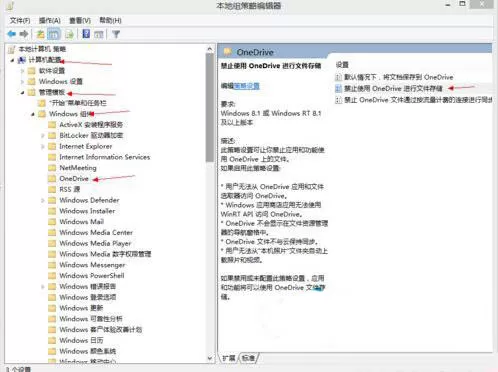Viewport: 498px width, 372px height.
Task: Expand the Windows 错误报告 node
Action: pos(43,287)
